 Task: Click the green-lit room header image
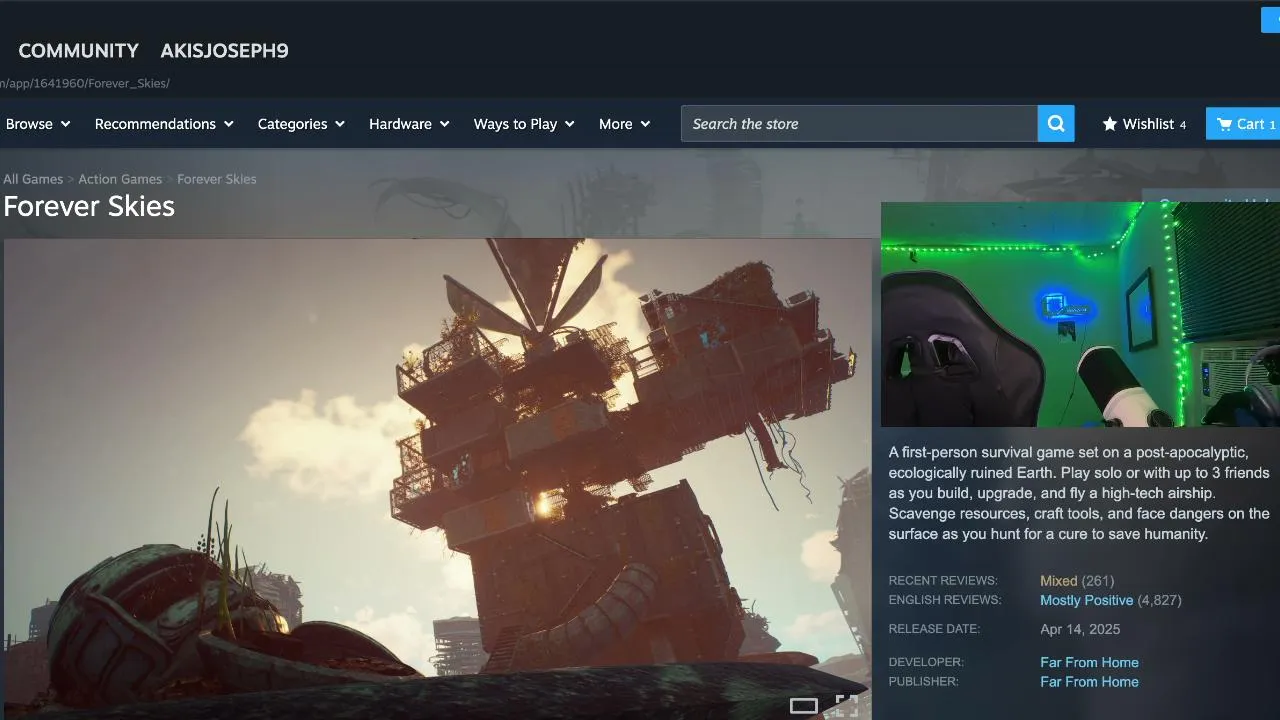pyautogui.click(x=1080, y=315)
